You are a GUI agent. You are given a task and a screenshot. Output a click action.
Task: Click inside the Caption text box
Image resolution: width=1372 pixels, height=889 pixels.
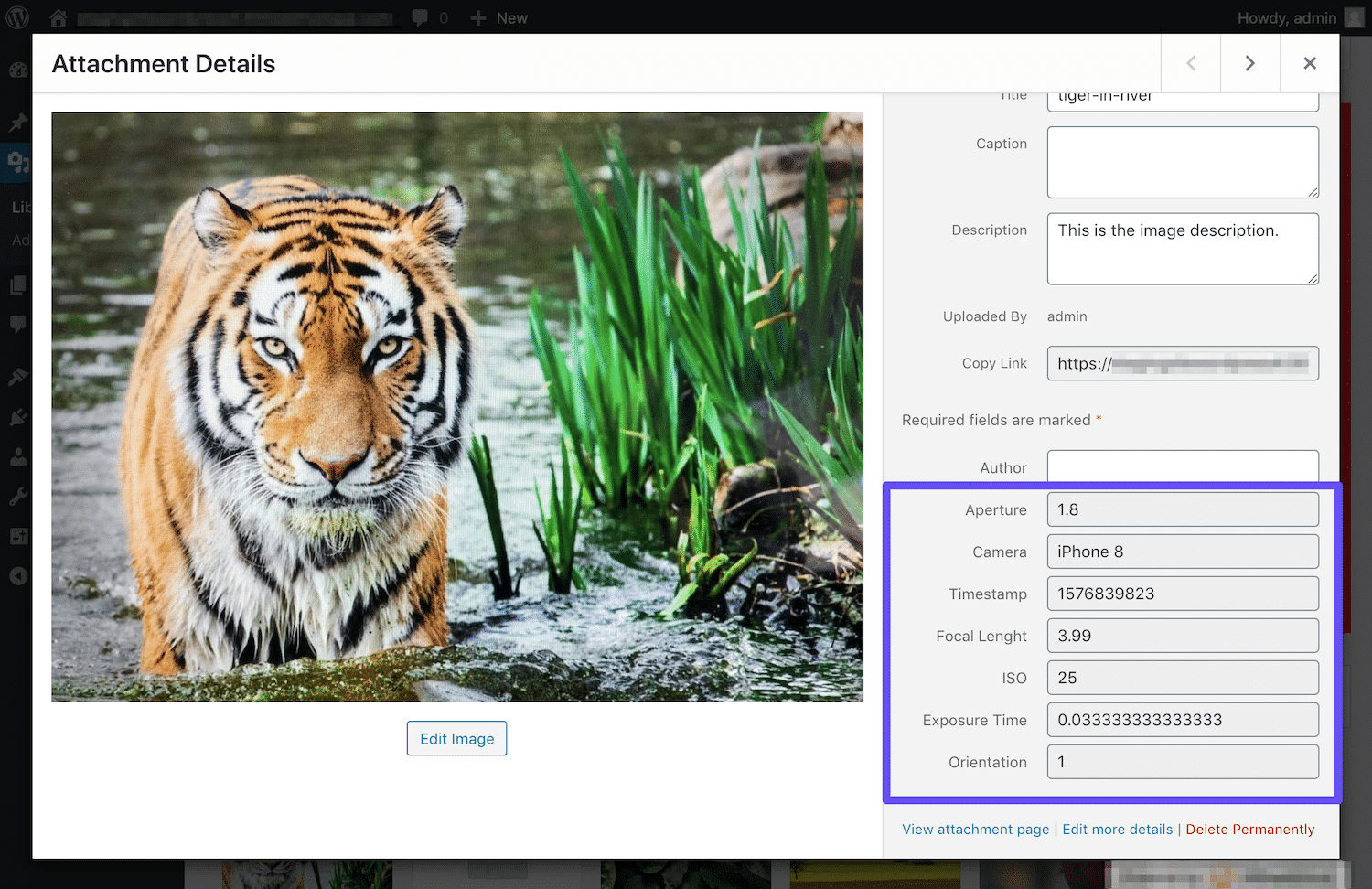point(1182,162)
